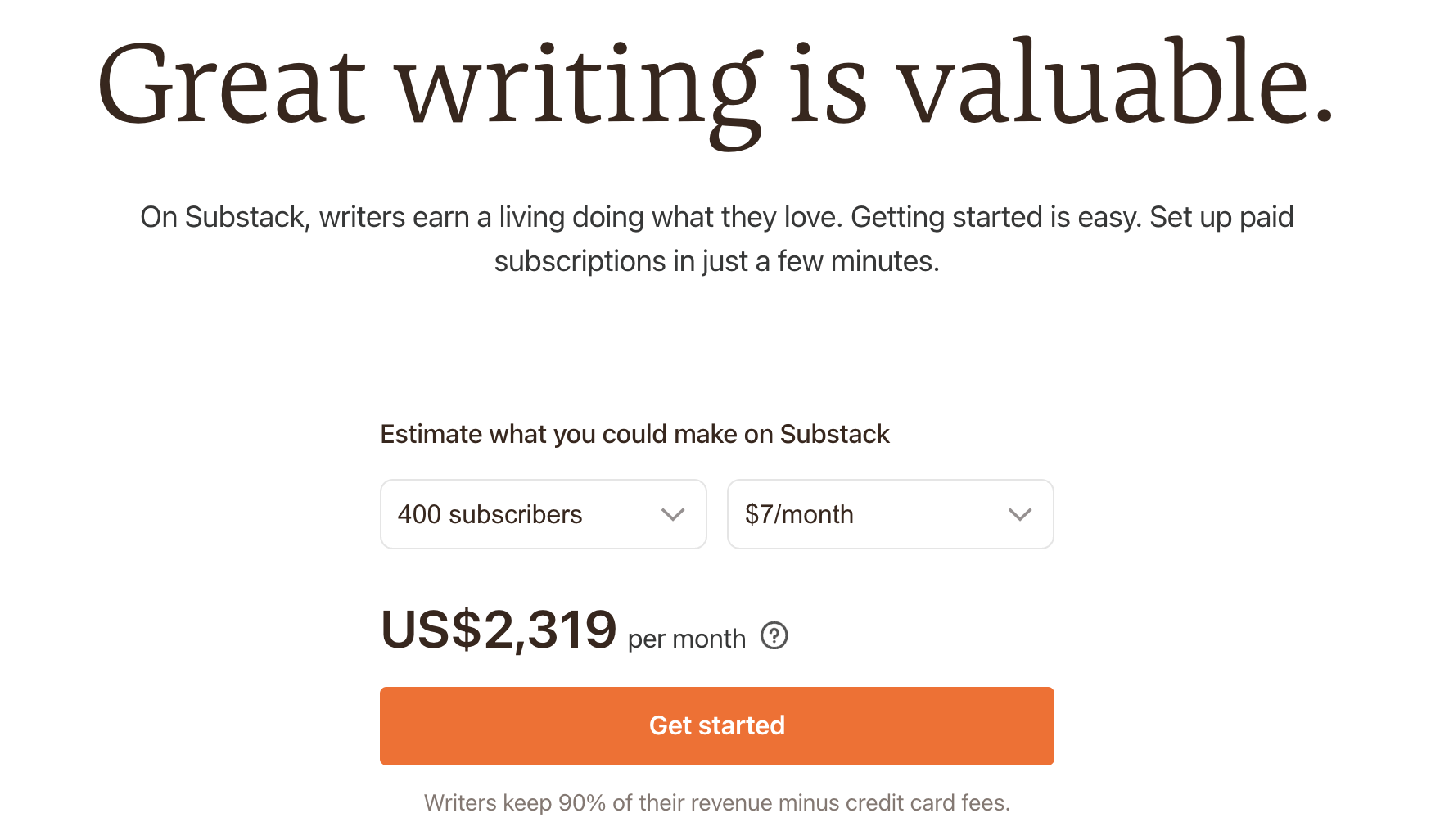The image size is (1431, 840).
Task: Click the 'Great writing is valuable' headline
Action: pos(715,86)
